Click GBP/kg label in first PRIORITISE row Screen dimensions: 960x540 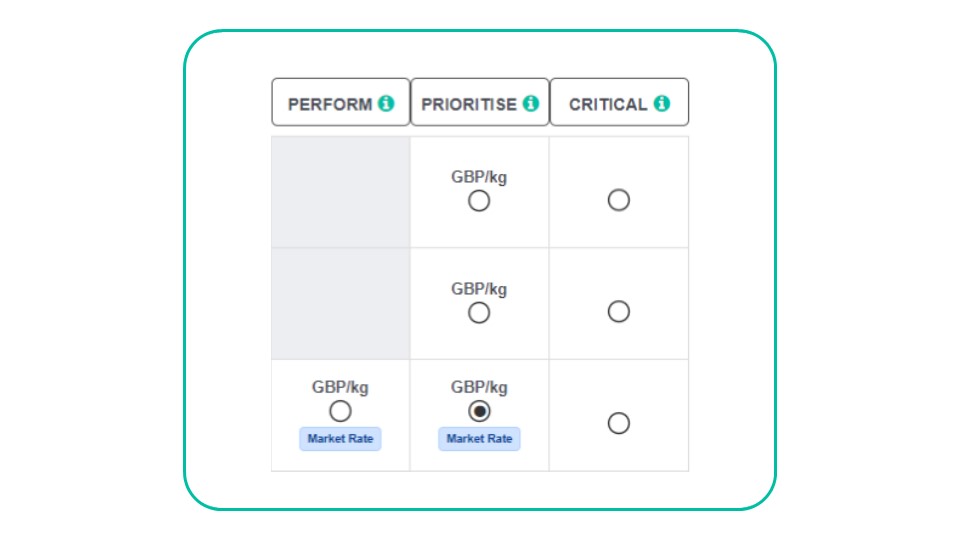pyautogui.click(x=479, y=178)
